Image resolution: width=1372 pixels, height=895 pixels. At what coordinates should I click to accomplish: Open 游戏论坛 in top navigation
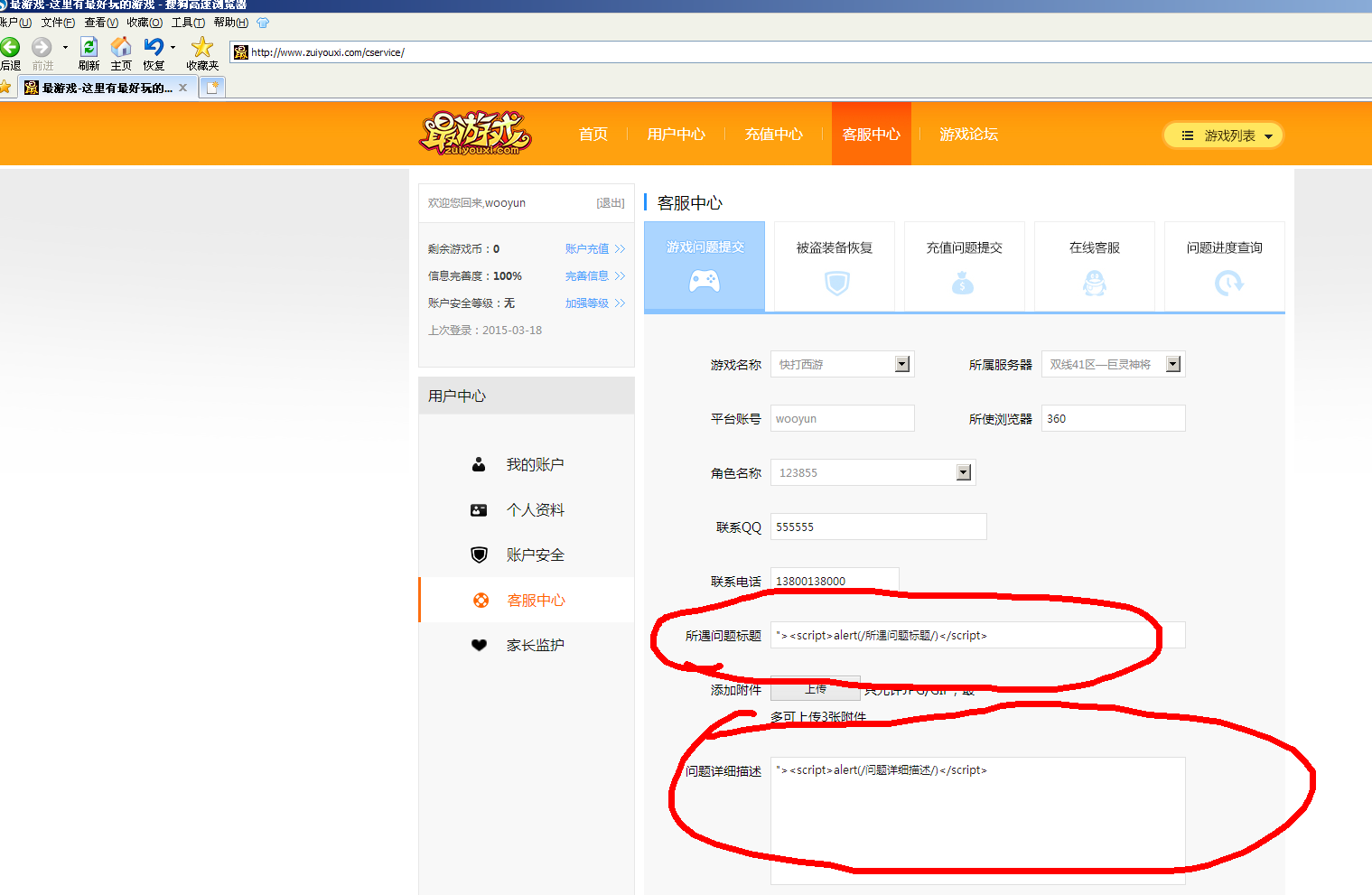pyautogui.click(x=969, y=134)
